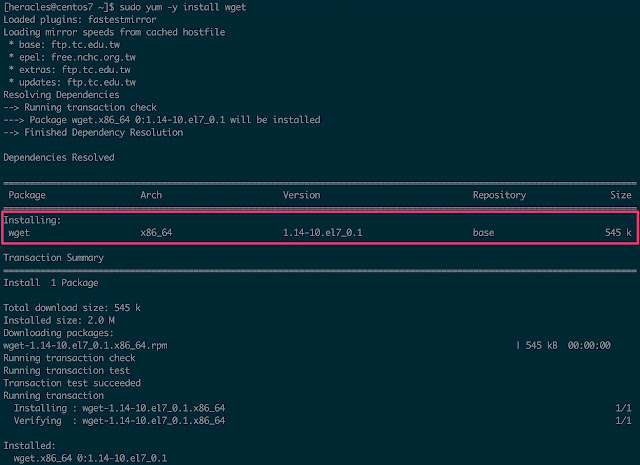Image resolution: width=640 pixels, height=465 pixels.
Task: Click the 'Verifying : wget-1.14-10' line
Action: coord(120,421)
